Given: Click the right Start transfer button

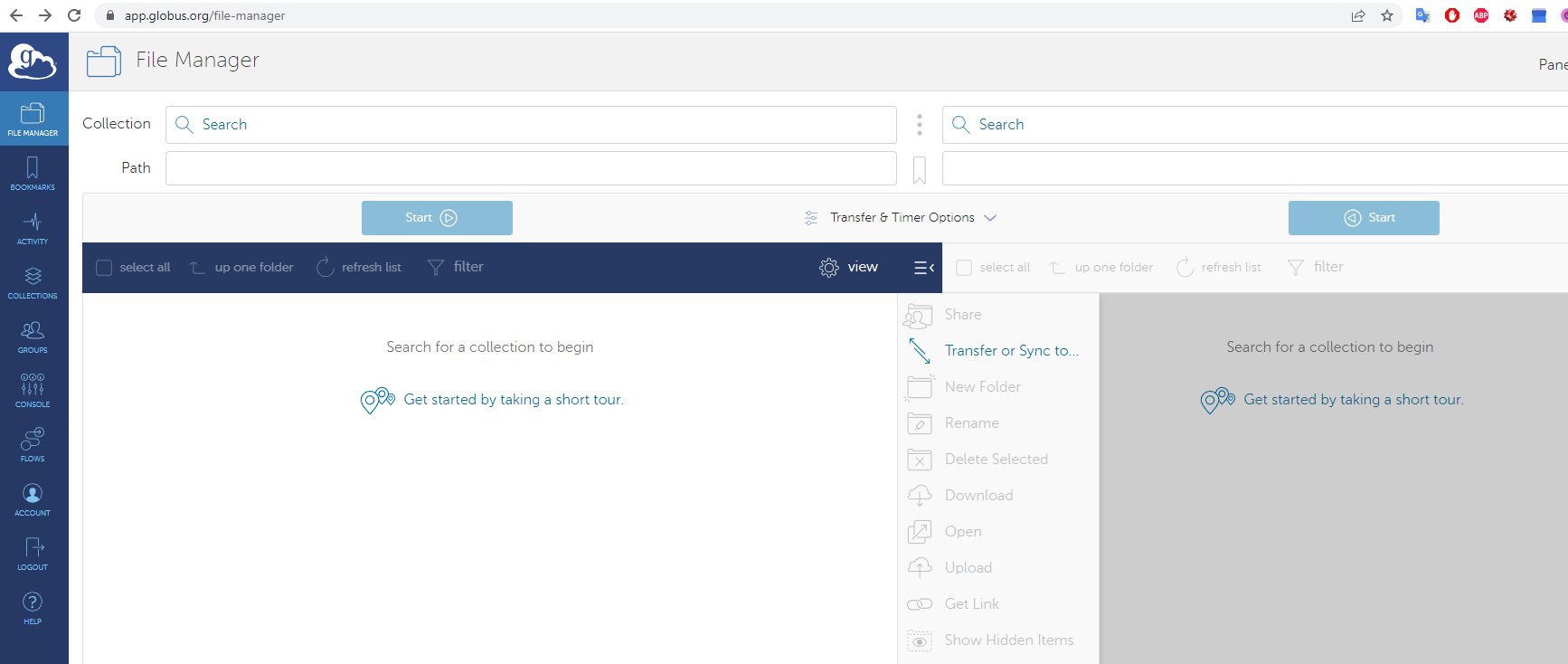Looking at the screenshot, I should point(1364,218).
